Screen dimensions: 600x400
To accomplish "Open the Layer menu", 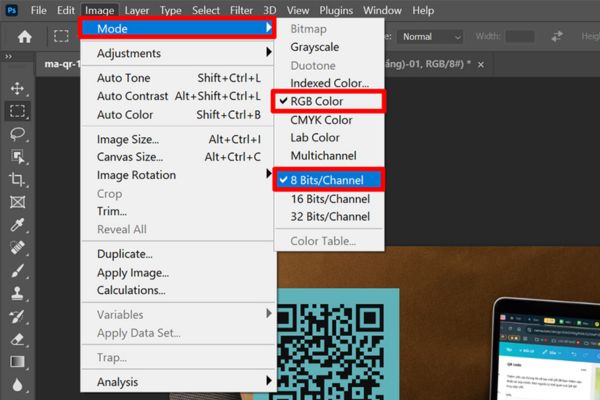I will coord(137,10).
